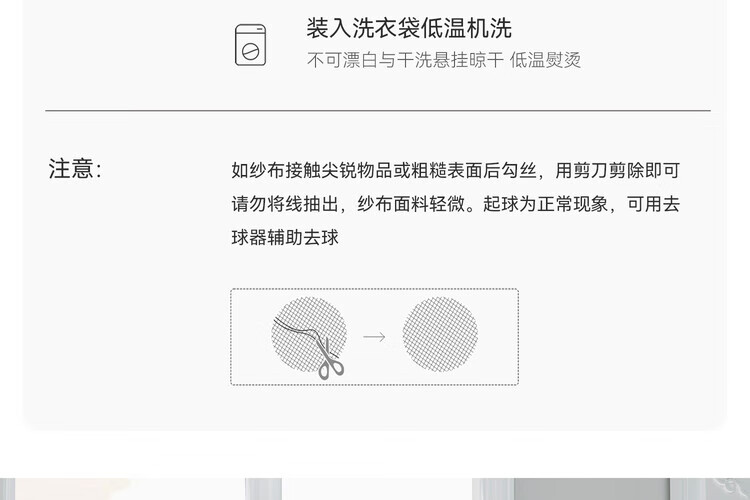Click the horizontal divider line

[x=378, y=111]
